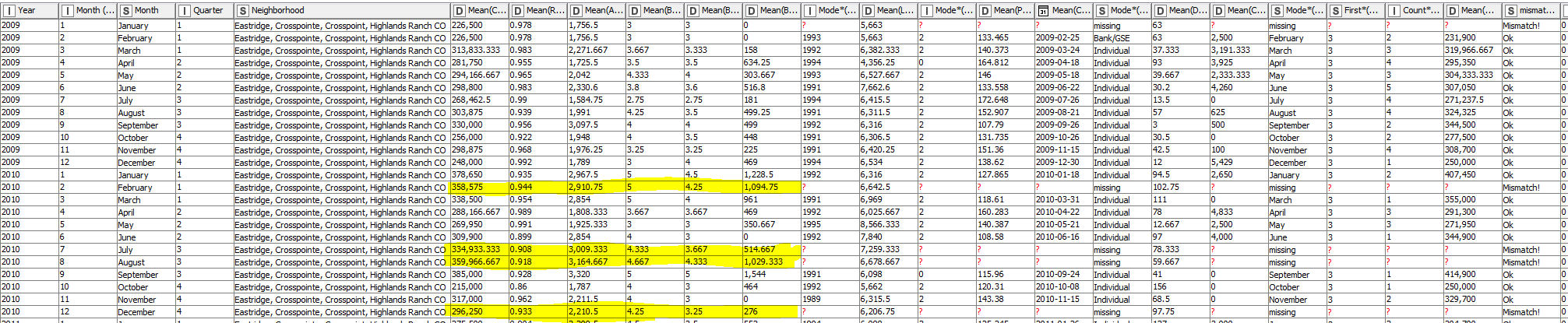This screenshot has width=1568, height=323.
Task: Click the string type icon beside mismat... header
Action: pyautogui.click(x=1511, y=10)
